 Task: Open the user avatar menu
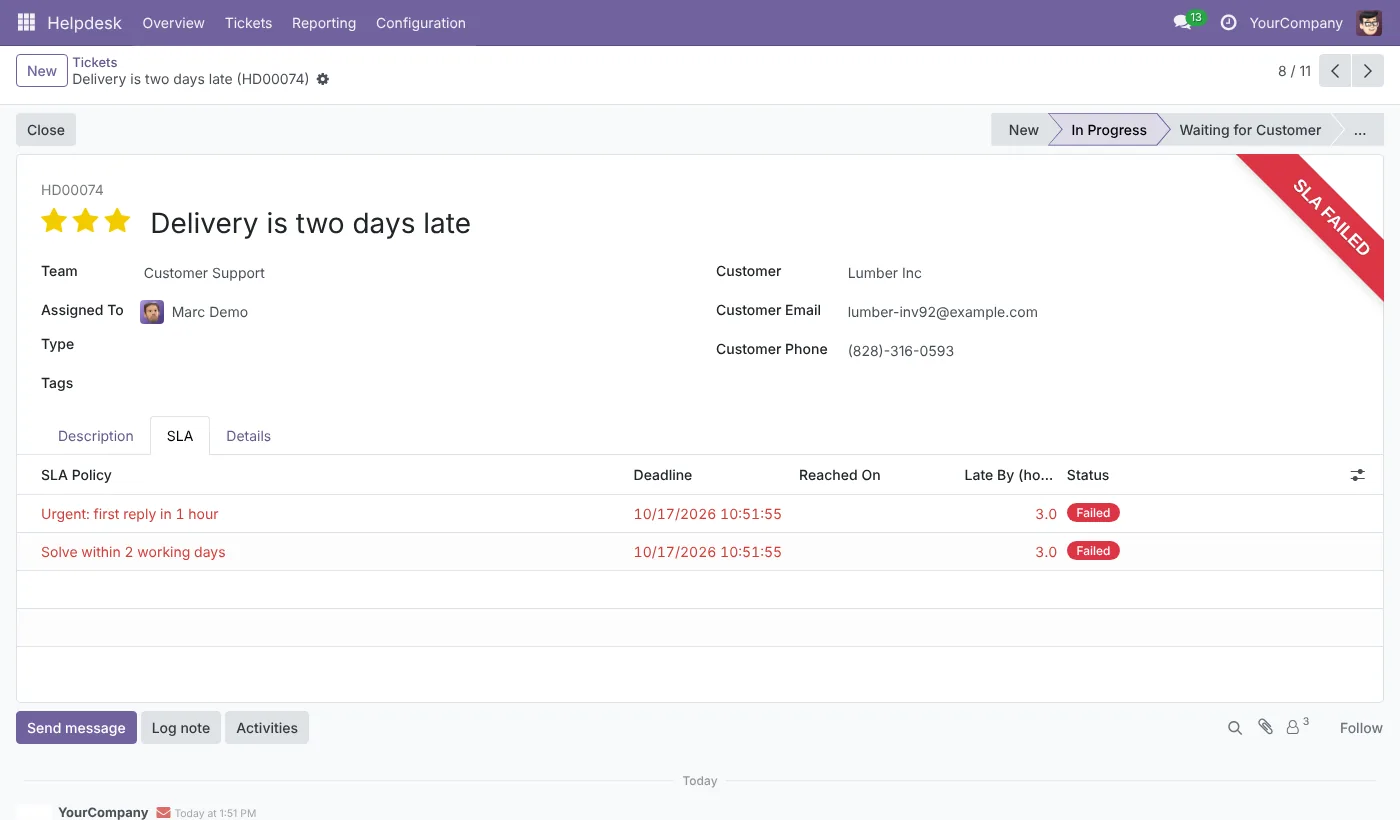[x=1369, y=22]
